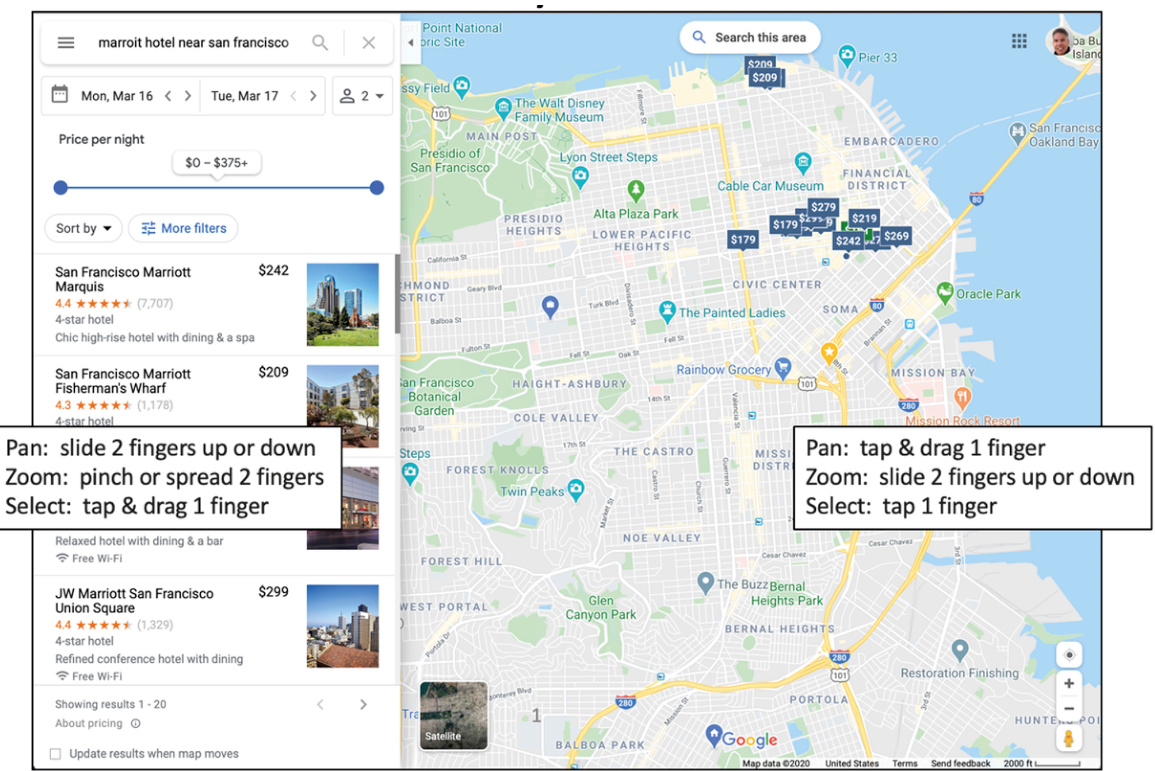Go to the previous page of results

tap(320, 705)
